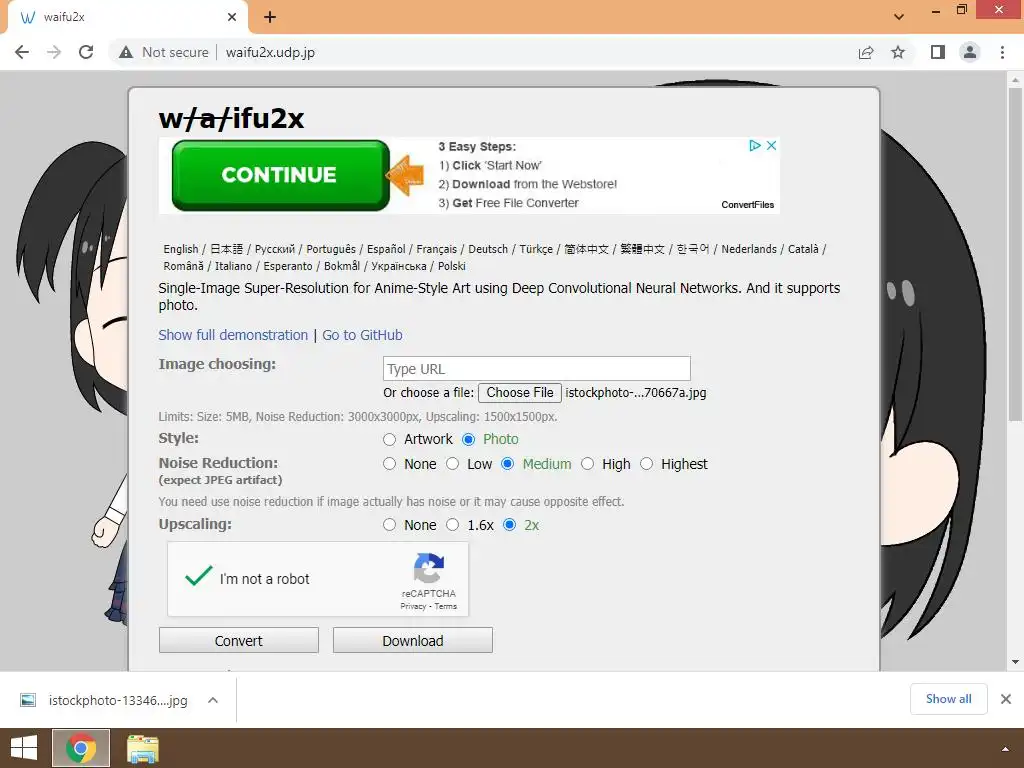Viewport: 1024px width, 768px height.
Task: Set Noise Reduction to Highest
Action: [x=647, y=464]
